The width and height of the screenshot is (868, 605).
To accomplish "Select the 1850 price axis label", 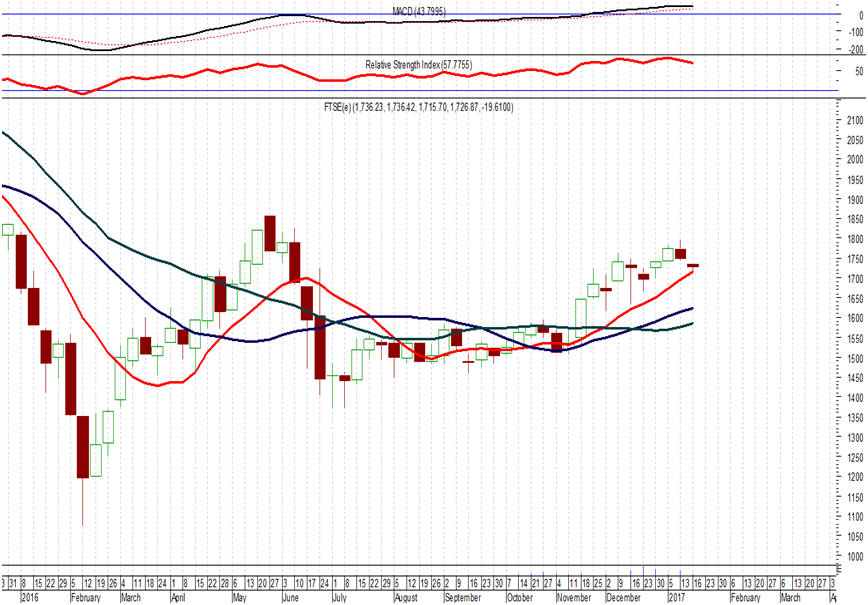I will click(855, 220).
